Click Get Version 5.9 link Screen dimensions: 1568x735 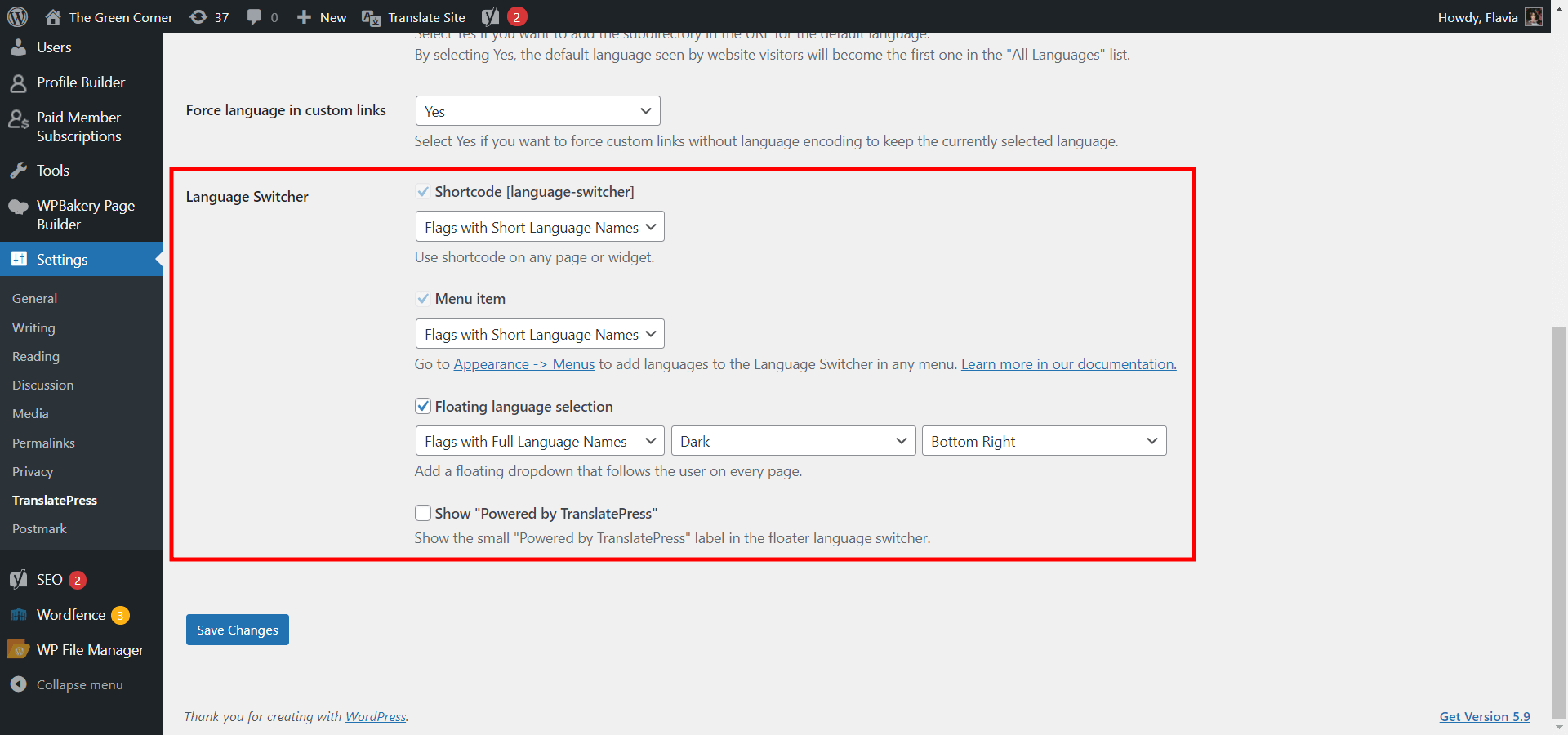tap(1485, 716)
